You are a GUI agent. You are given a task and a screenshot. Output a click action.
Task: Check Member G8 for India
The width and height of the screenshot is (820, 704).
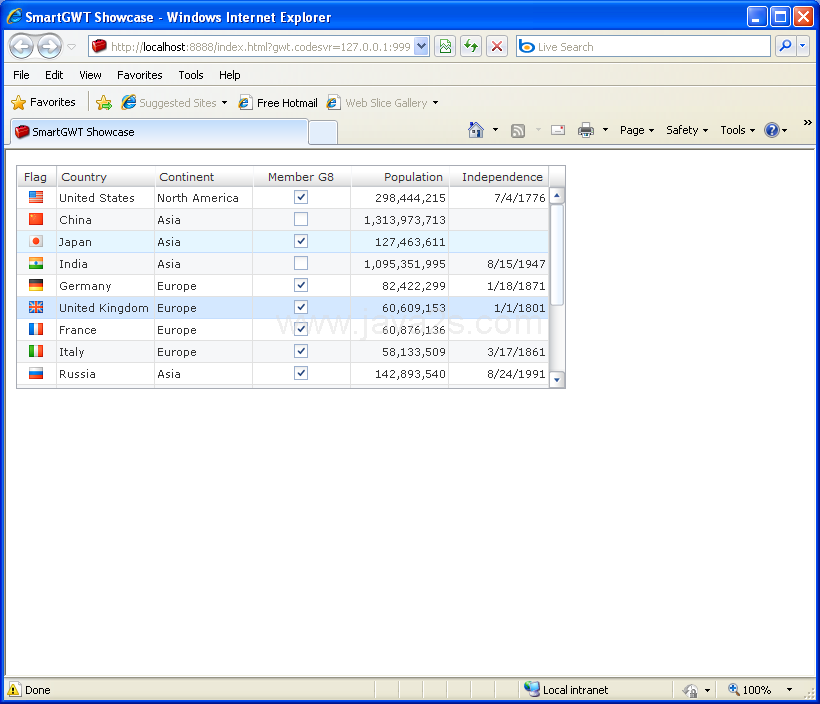[x=301, y=263]
